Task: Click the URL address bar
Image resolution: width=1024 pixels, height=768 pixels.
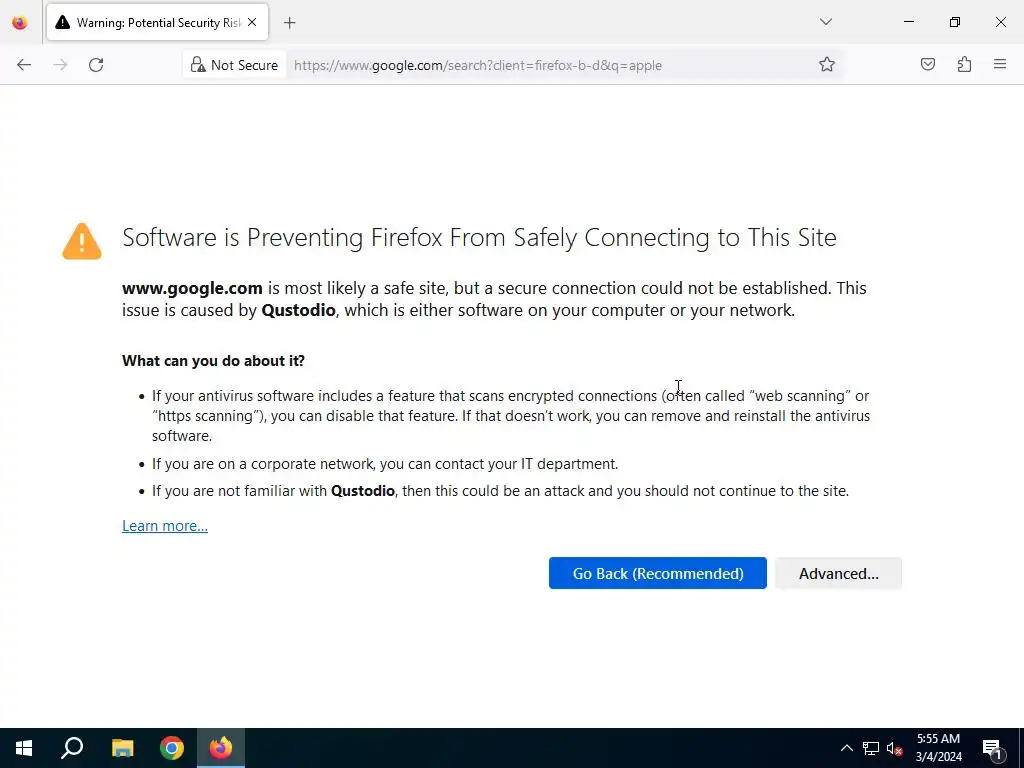Action: click(x=540, y=65)
